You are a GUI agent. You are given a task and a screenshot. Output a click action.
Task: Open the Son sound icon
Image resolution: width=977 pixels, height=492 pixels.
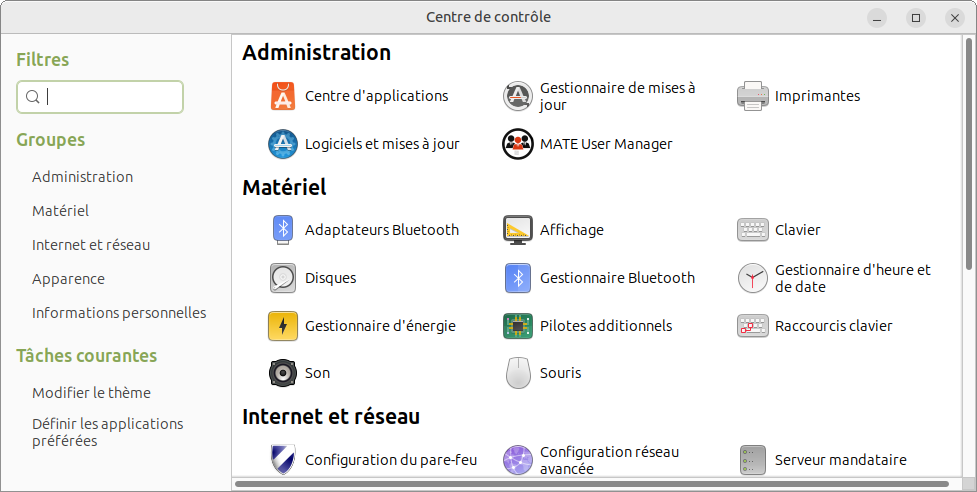pyautogui.click(x=284, y=373)
